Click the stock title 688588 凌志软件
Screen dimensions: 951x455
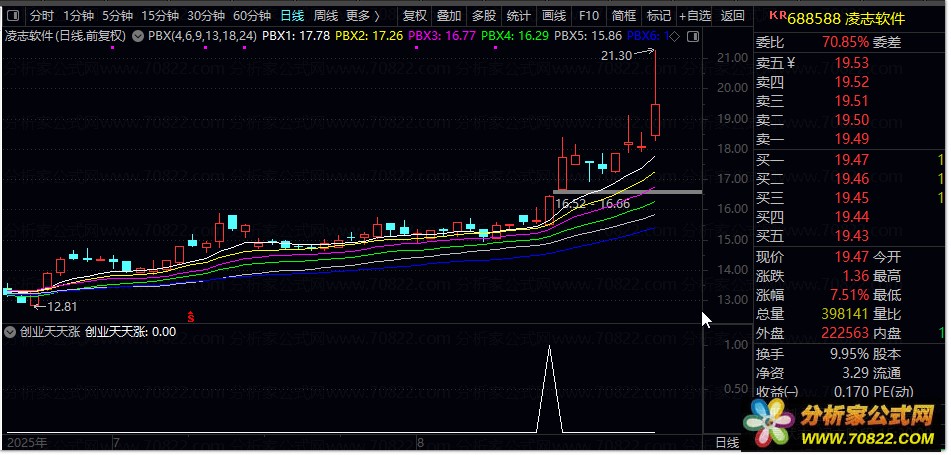click(x=847, y=19)
